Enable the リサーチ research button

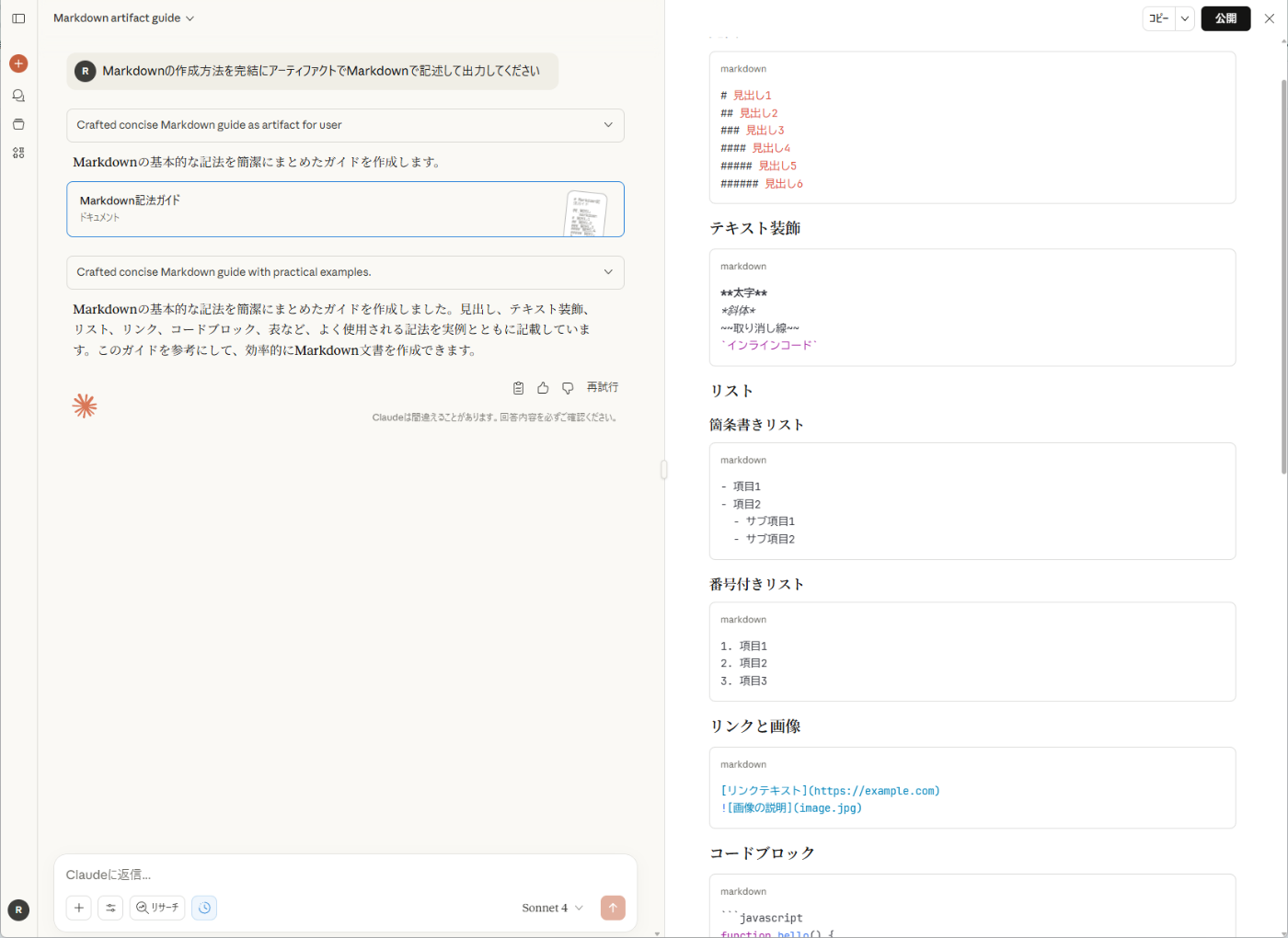point(157,908)
